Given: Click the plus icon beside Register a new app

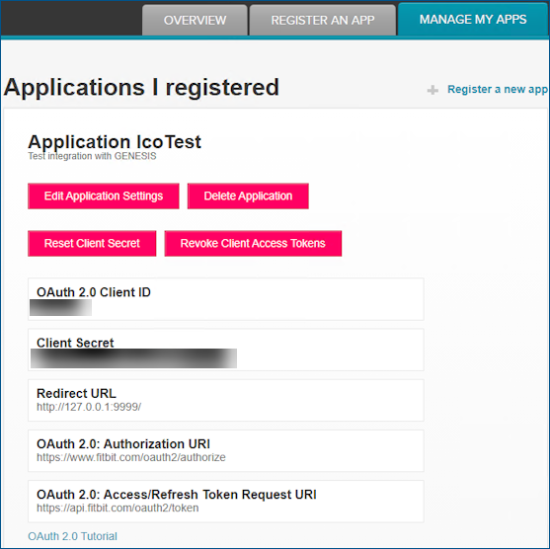Looking at the screenshot, I should pos(432,90).
